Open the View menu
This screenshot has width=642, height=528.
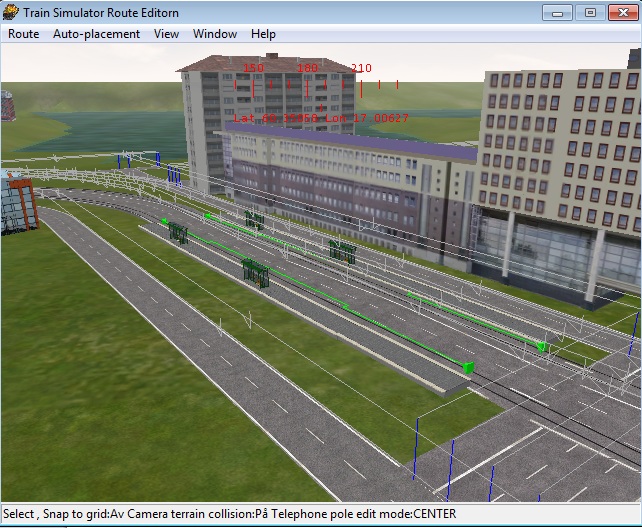[x=166, y=34]
